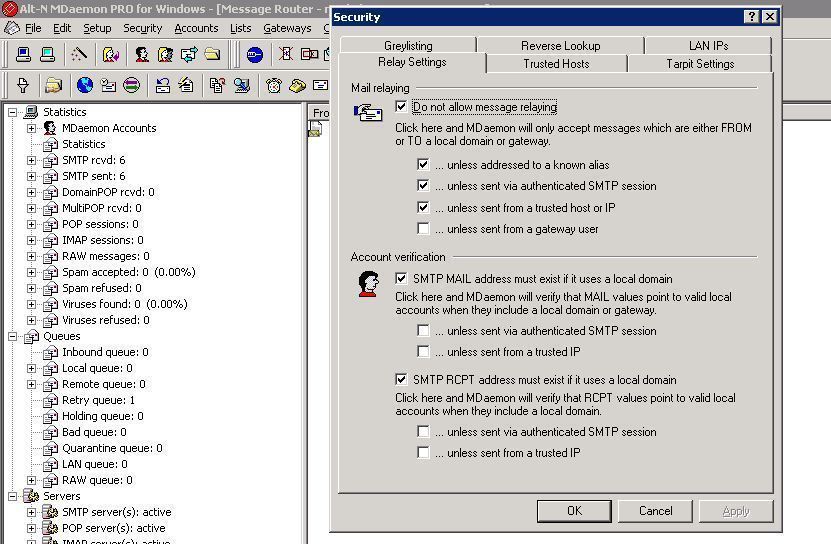This screenshot has width=831, height=544.
Task: Select 'Holding queue: 0' tree item
Action: coord(103,416)
